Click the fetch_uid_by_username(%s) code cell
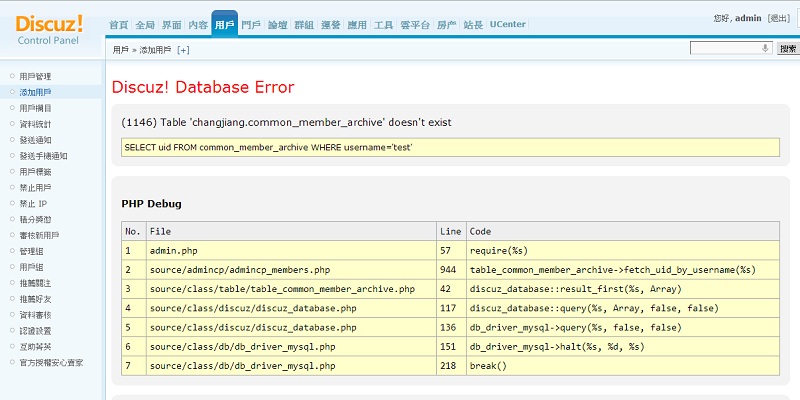The height and width of the screenshot is (400, 800). point(623,270)
